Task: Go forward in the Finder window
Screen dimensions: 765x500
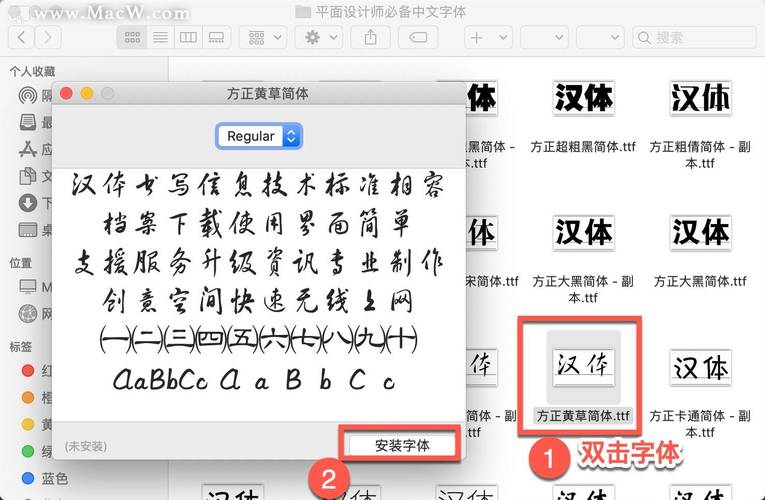Action: tap(47, 38)
